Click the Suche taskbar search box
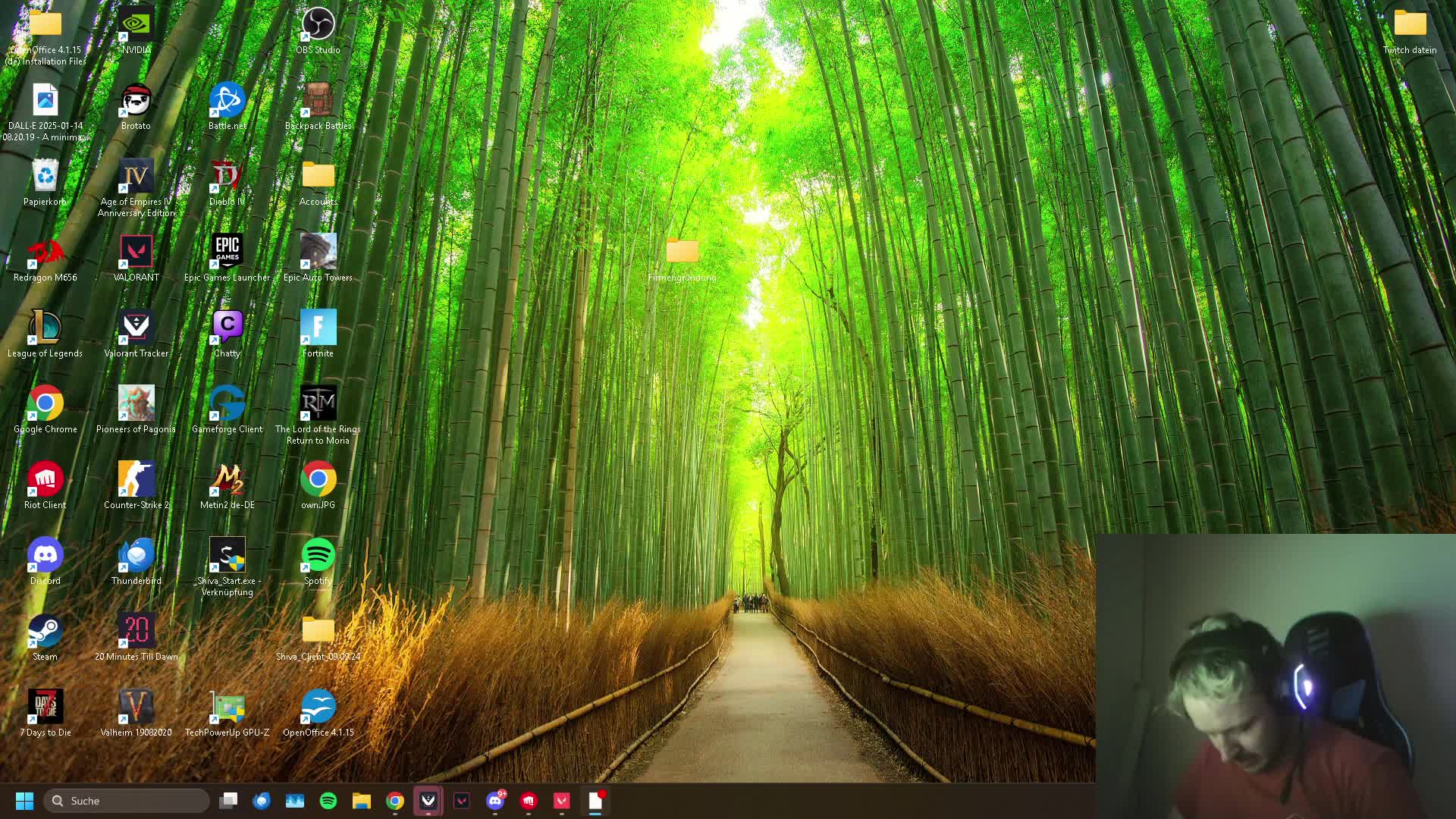 pyautogui.click(x=127, y=801)
